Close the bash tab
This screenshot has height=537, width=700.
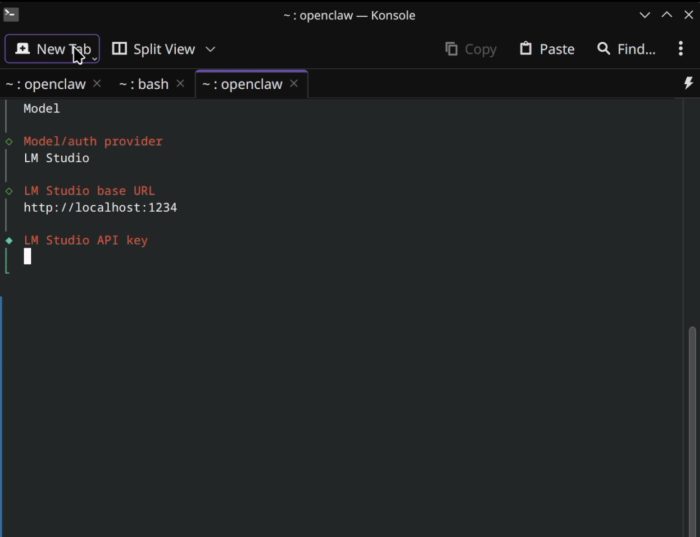(180, 84)
